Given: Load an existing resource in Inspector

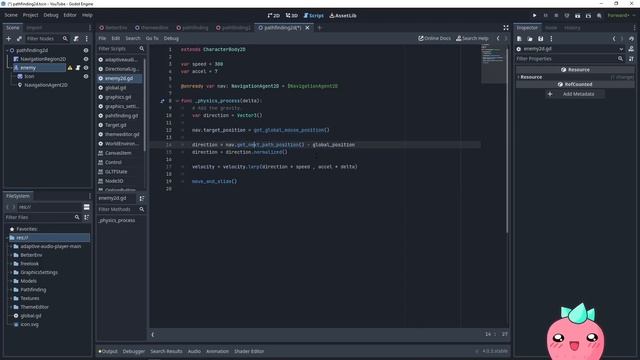Looking at the screenshot, I should [530, 38].
